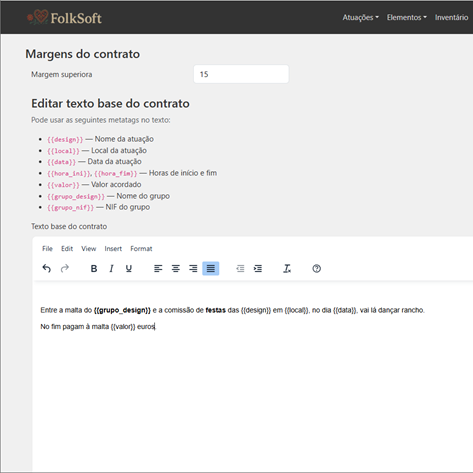Image resolution: width=473 pixels, height=473 pixels.
Task: Click the FolkSoft logo
Action: click(64, 17)
